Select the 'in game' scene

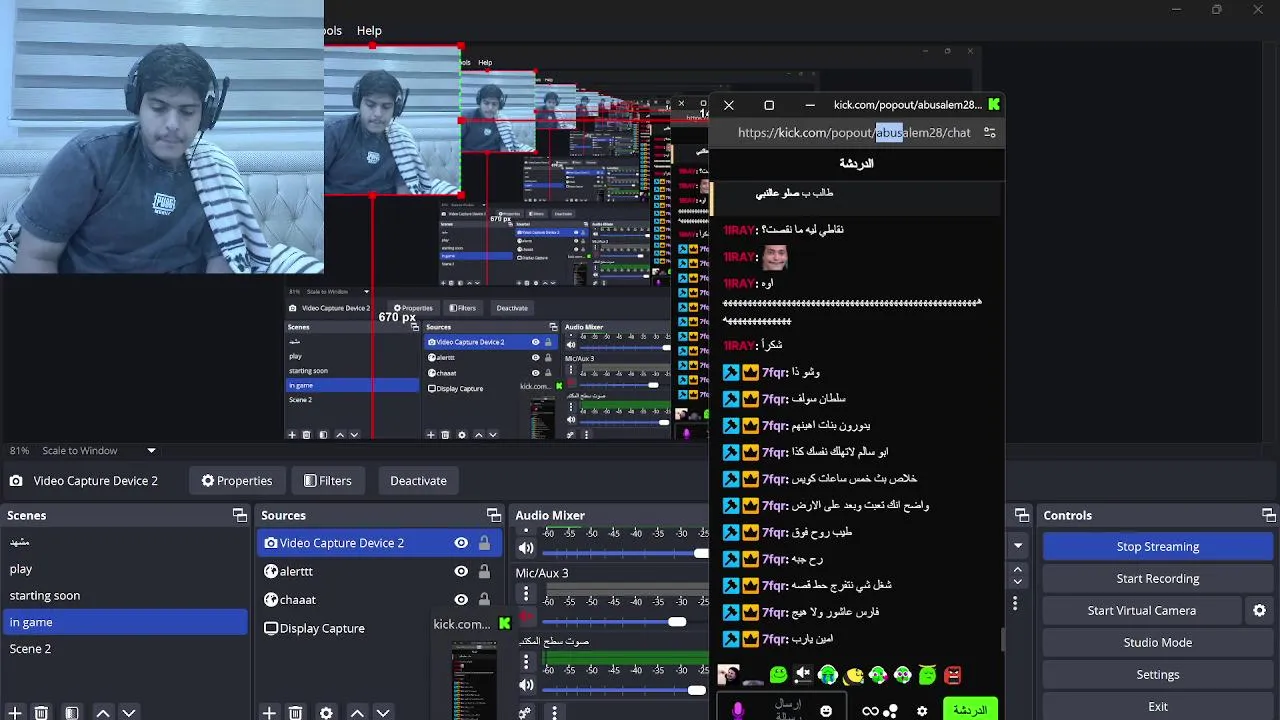(x=124, y=622)
